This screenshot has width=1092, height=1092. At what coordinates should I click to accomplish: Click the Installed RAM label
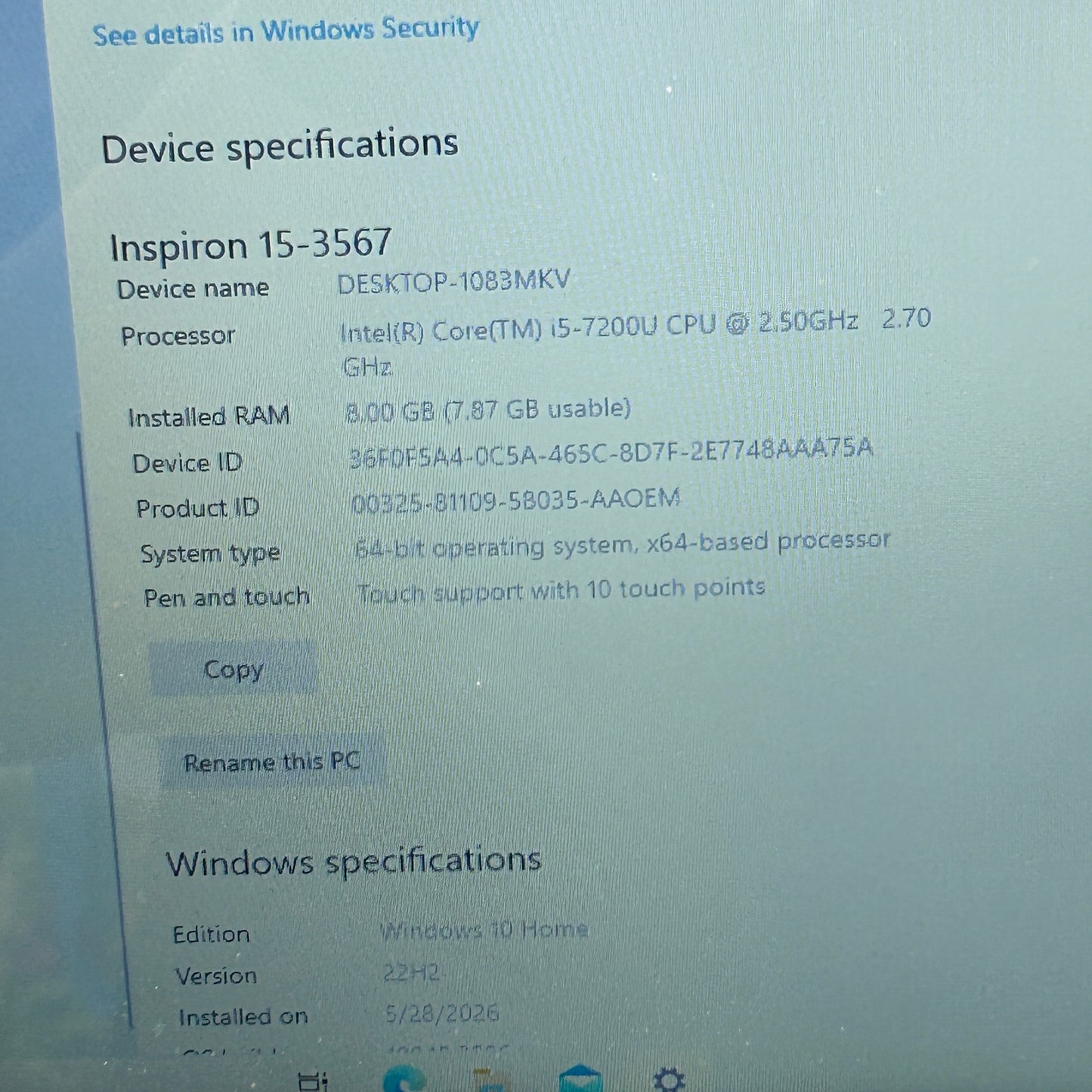coord(209,416)
